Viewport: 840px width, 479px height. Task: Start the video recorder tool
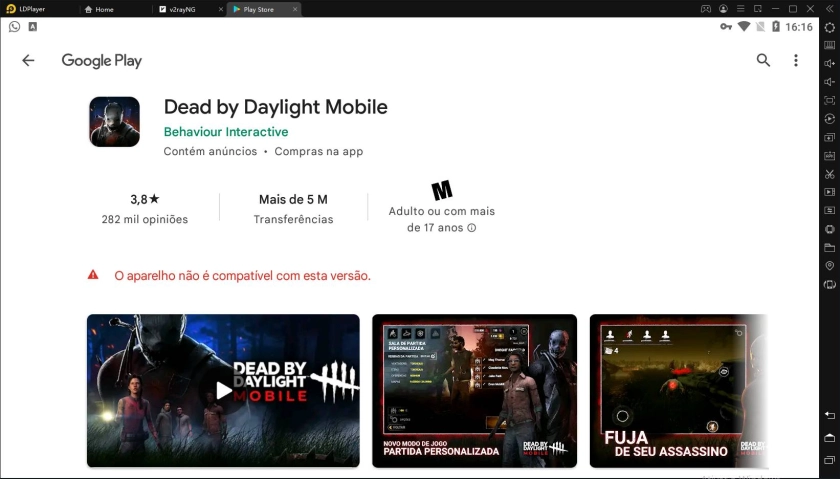[x=829, y=192]
